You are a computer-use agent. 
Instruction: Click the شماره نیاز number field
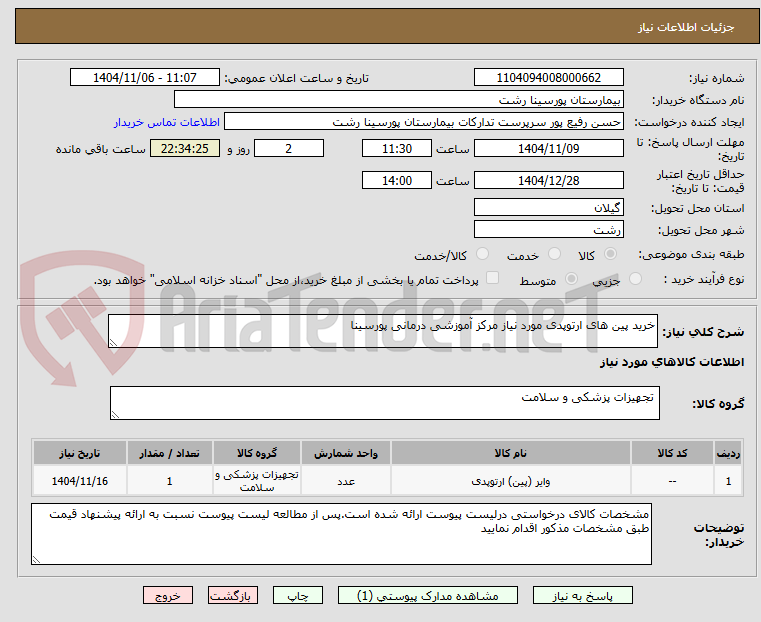(548, 78)
